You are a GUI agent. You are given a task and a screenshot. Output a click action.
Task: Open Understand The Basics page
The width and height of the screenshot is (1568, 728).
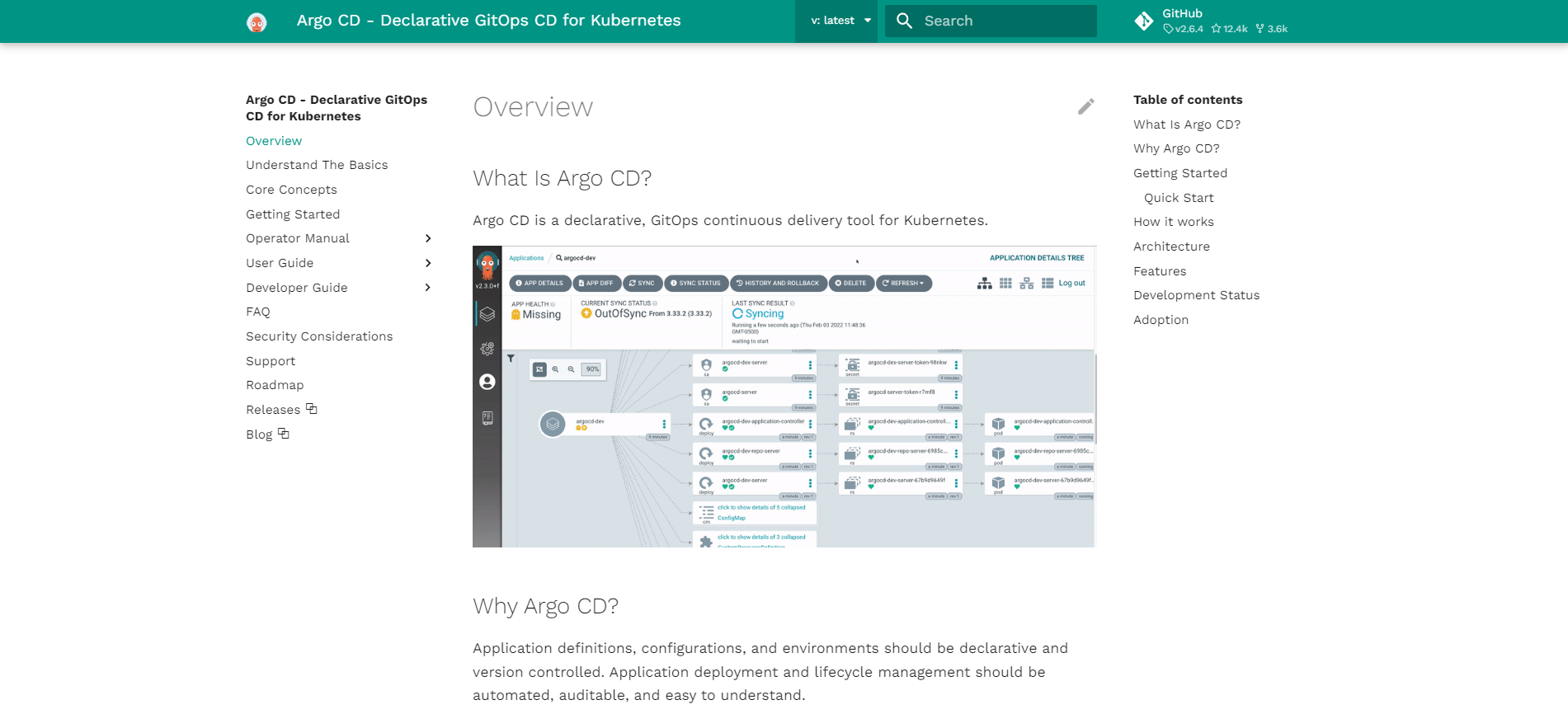click(317, 165)
